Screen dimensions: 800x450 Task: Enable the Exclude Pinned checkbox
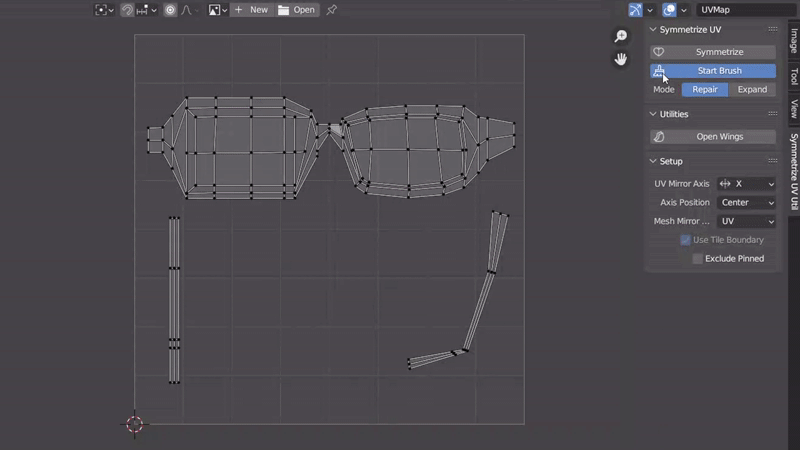pyautogui.click(x=697, y=259)
